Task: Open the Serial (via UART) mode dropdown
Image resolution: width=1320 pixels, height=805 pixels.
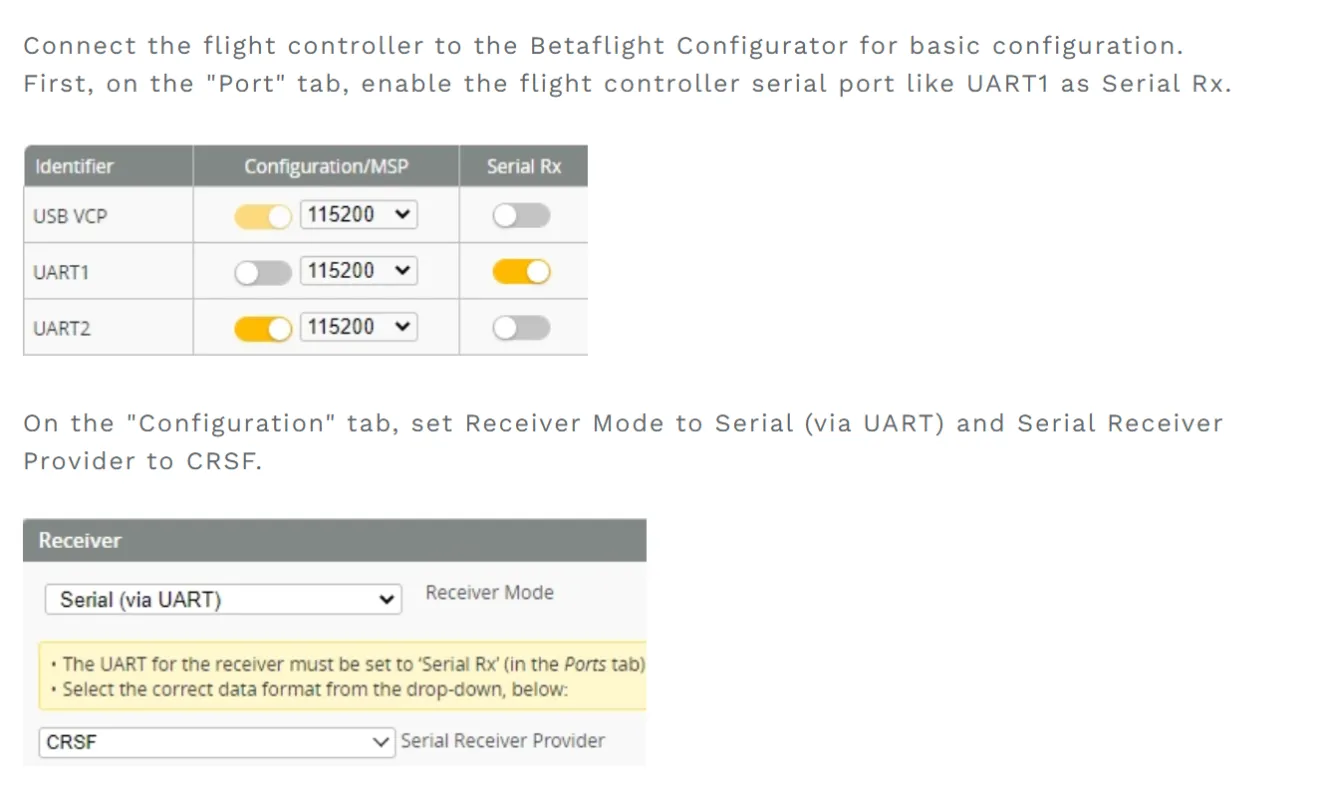Action: pyautogui.click(x=223, y=600)
